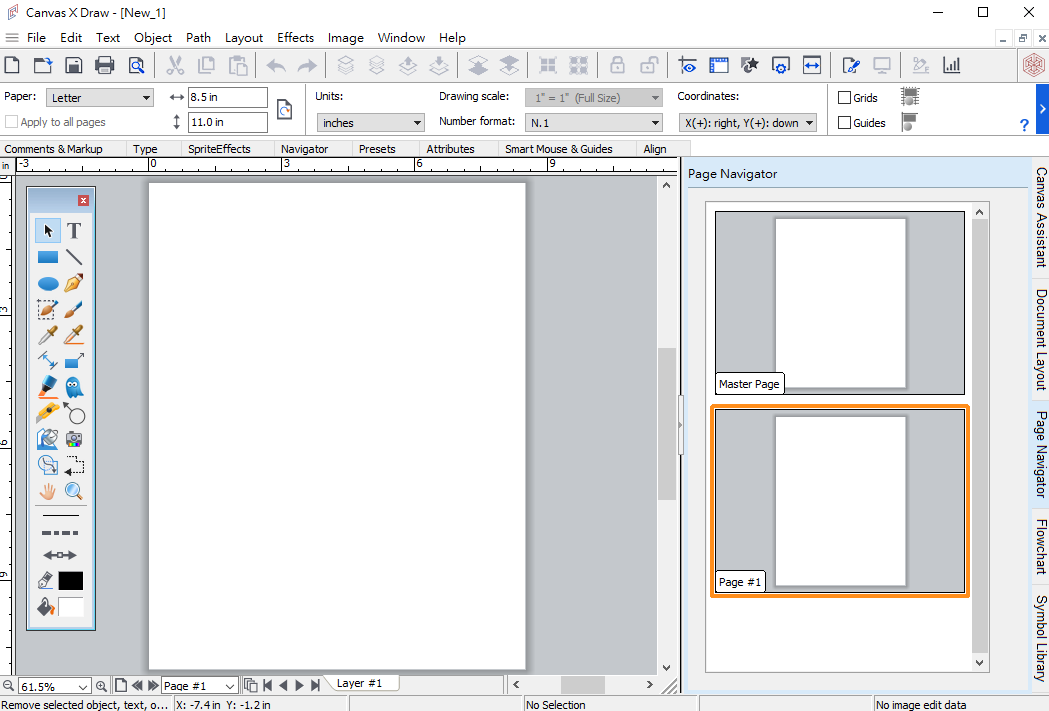1049x711 pixels.
Task: Click the page orientation rotate icon
Action: (284, 109)
